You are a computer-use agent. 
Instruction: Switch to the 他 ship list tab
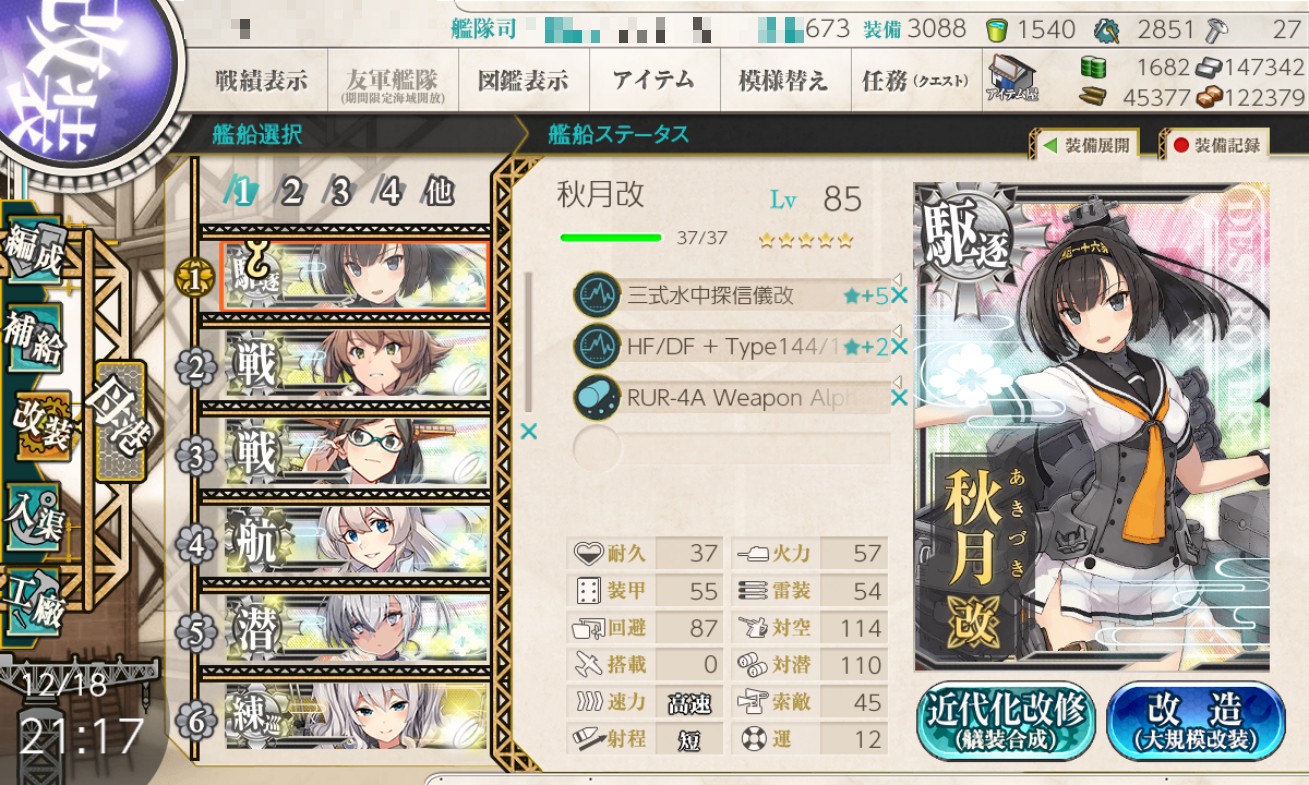tap(439, 191)
